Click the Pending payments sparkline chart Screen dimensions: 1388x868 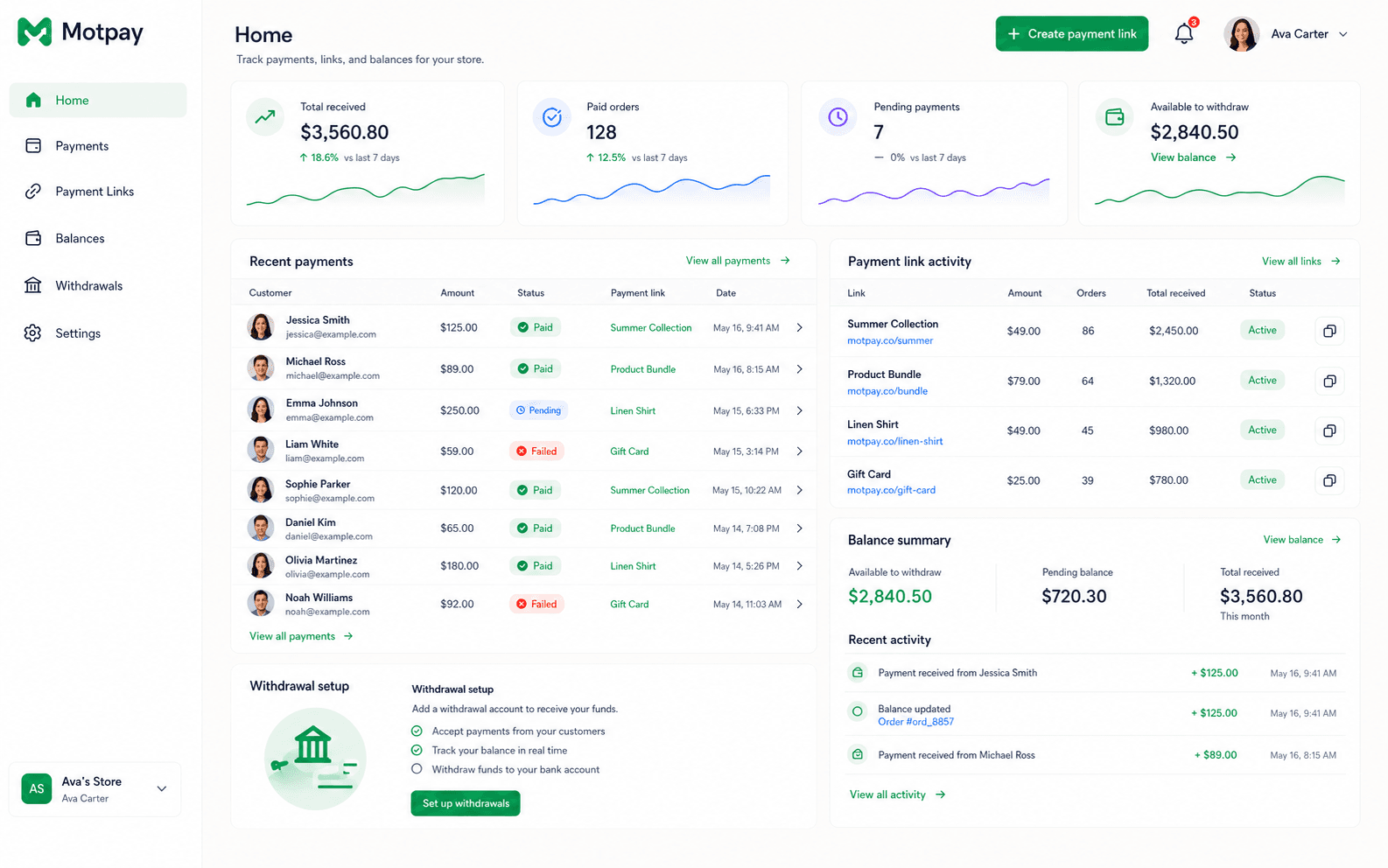(934, 190)
